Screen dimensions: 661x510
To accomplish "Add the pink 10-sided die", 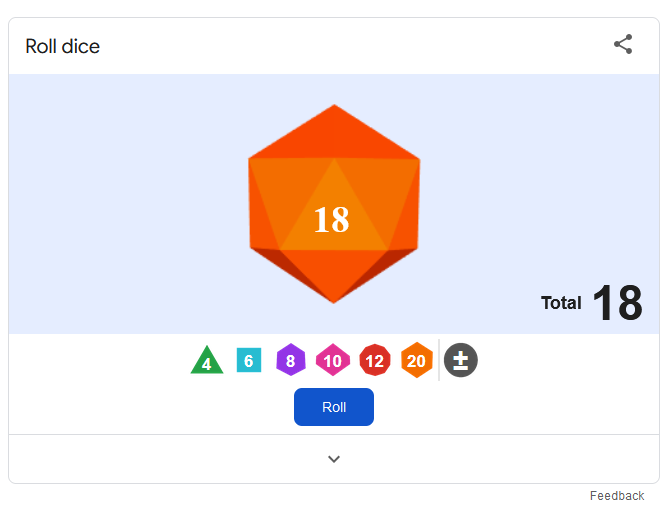I will point(333,360).
